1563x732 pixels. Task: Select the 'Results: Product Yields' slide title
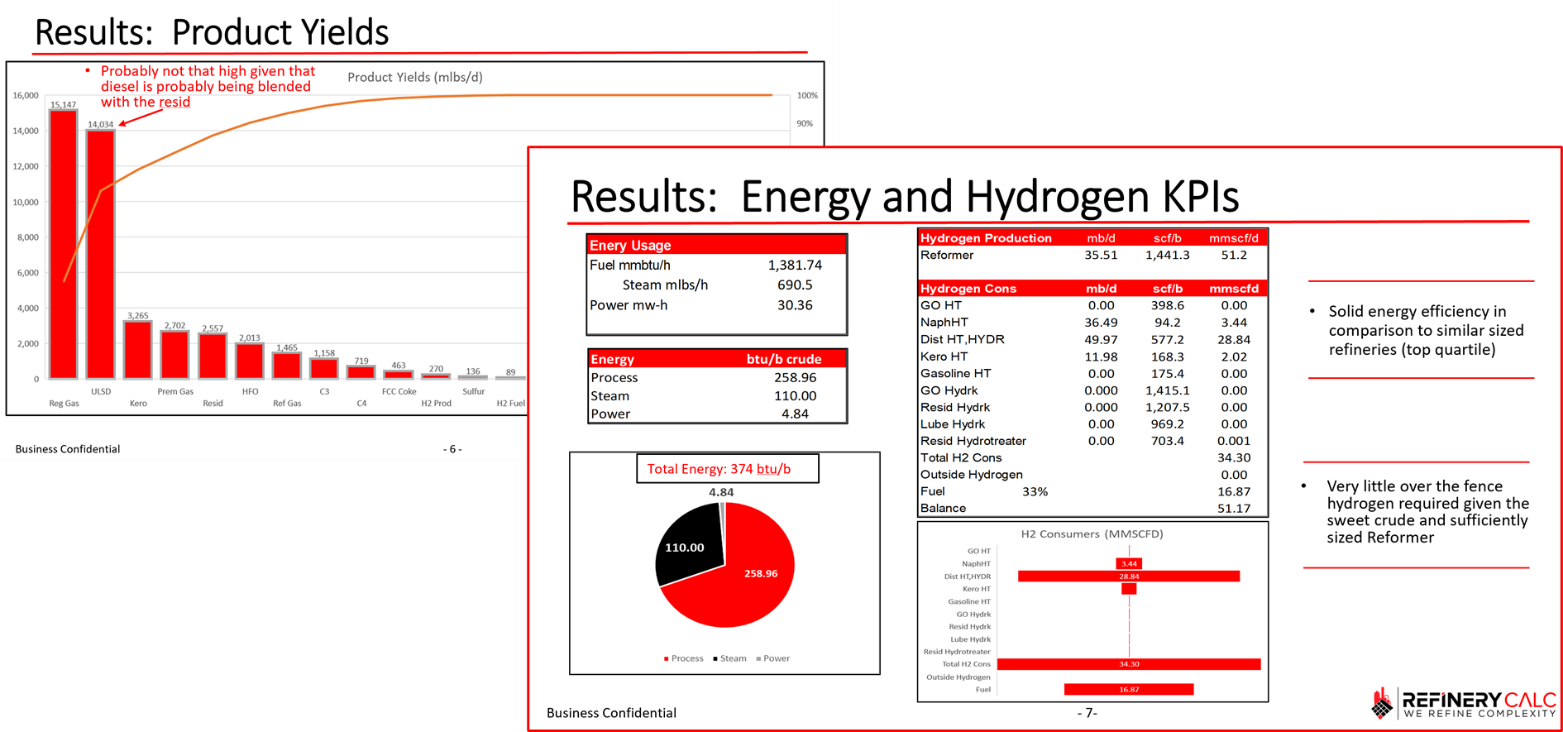(x=211, y=31)
